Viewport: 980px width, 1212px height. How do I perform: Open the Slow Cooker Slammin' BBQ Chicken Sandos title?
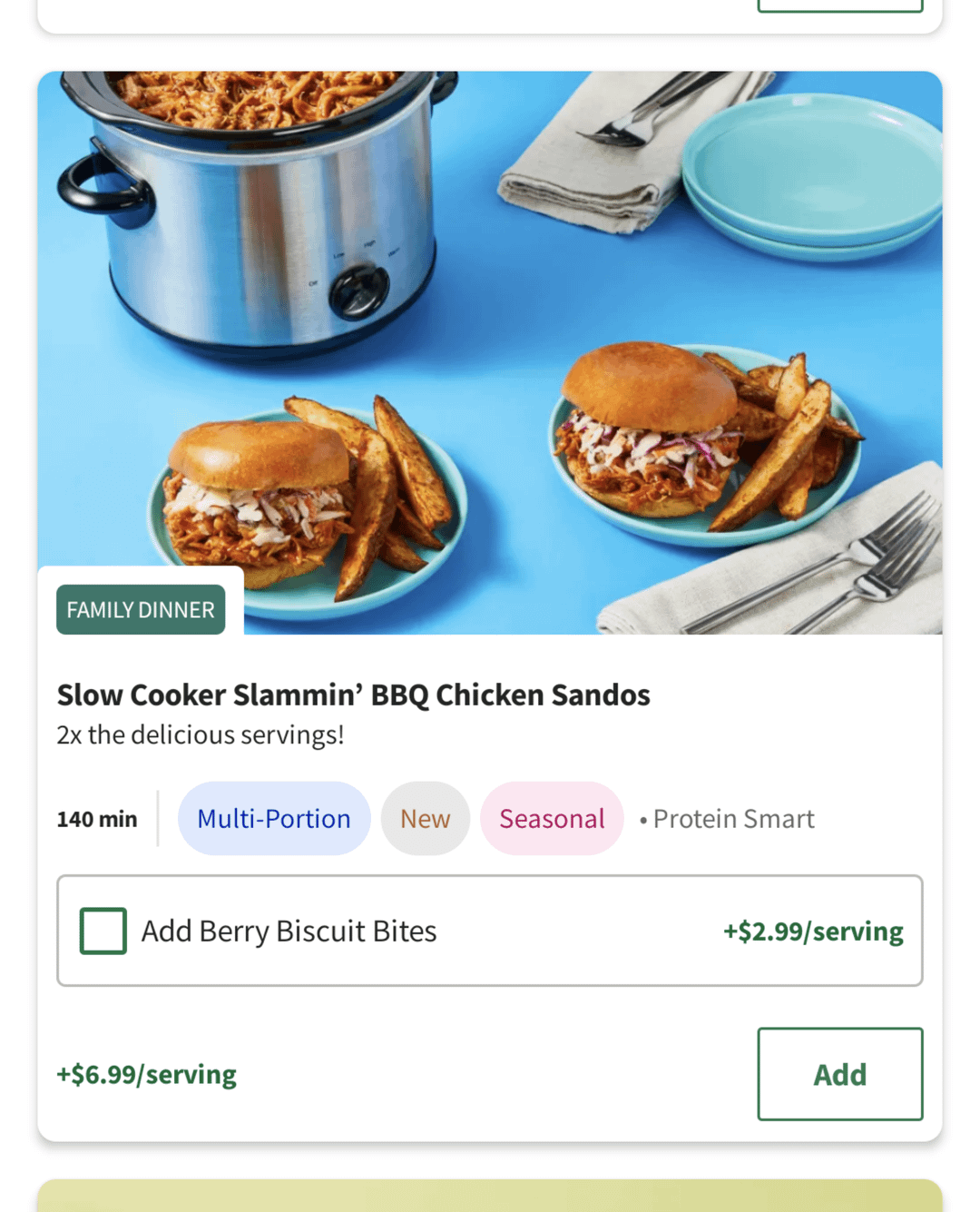tap(353, 695)
